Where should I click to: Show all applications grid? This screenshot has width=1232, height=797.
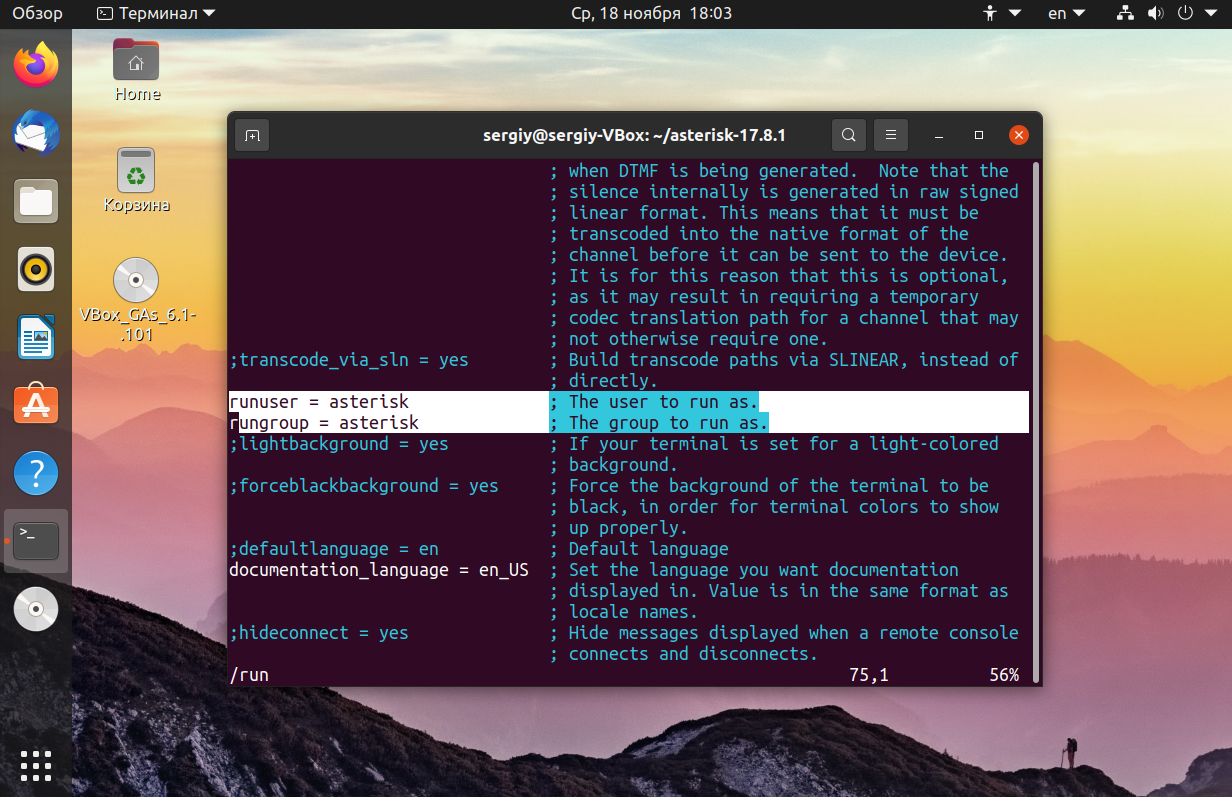pyautogui.click(x=36, y=764)
